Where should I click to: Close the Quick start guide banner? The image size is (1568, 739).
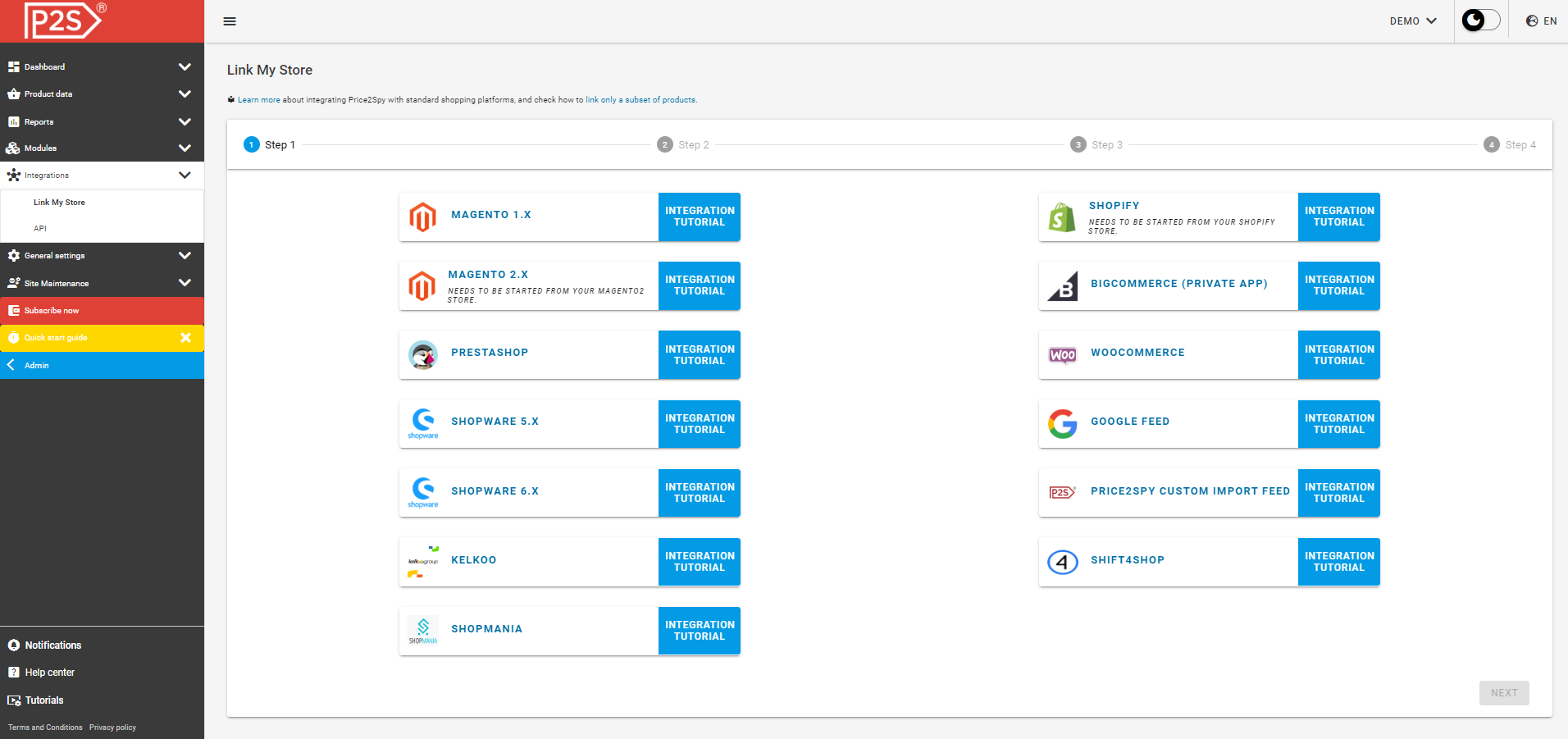(185, 337)
